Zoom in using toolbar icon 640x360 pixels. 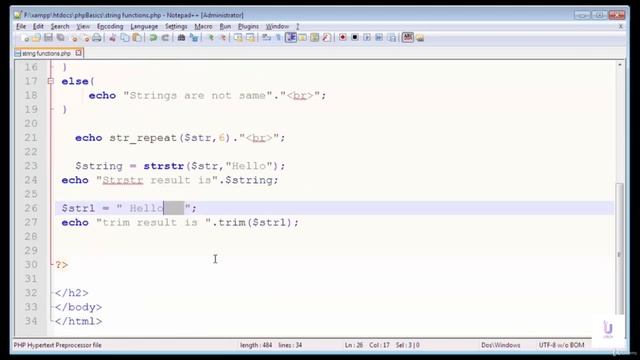click(x=211, y=38)
